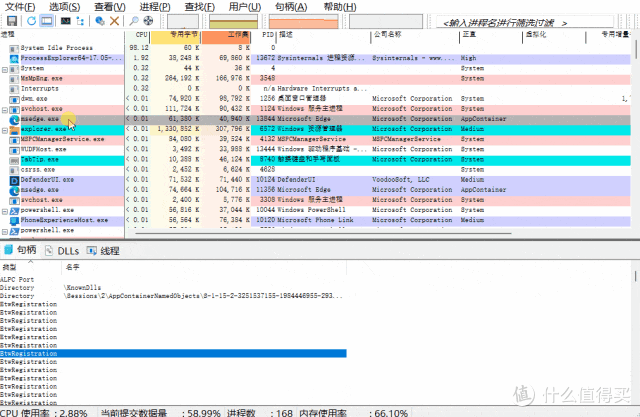Image resolution: width=640 pixels, height=417 pixels.
Task: Click the explorer.exe folder icon
Action: click(14, 130)
